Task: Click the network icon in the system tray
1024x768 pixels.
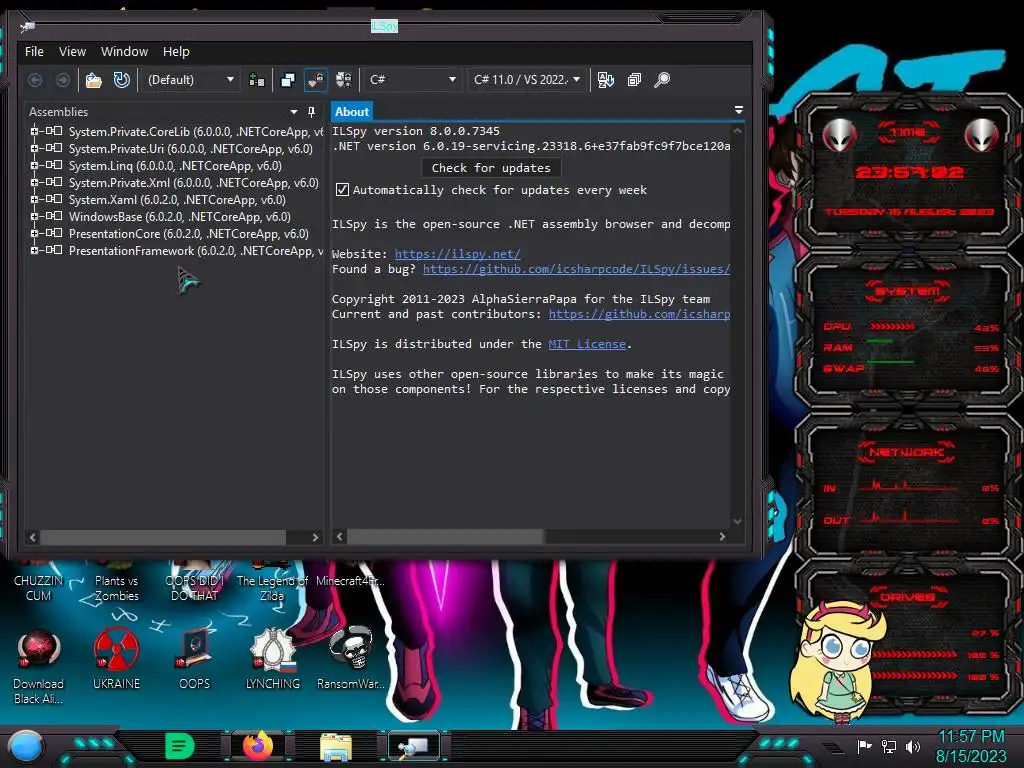Action: tap(889, 746)
